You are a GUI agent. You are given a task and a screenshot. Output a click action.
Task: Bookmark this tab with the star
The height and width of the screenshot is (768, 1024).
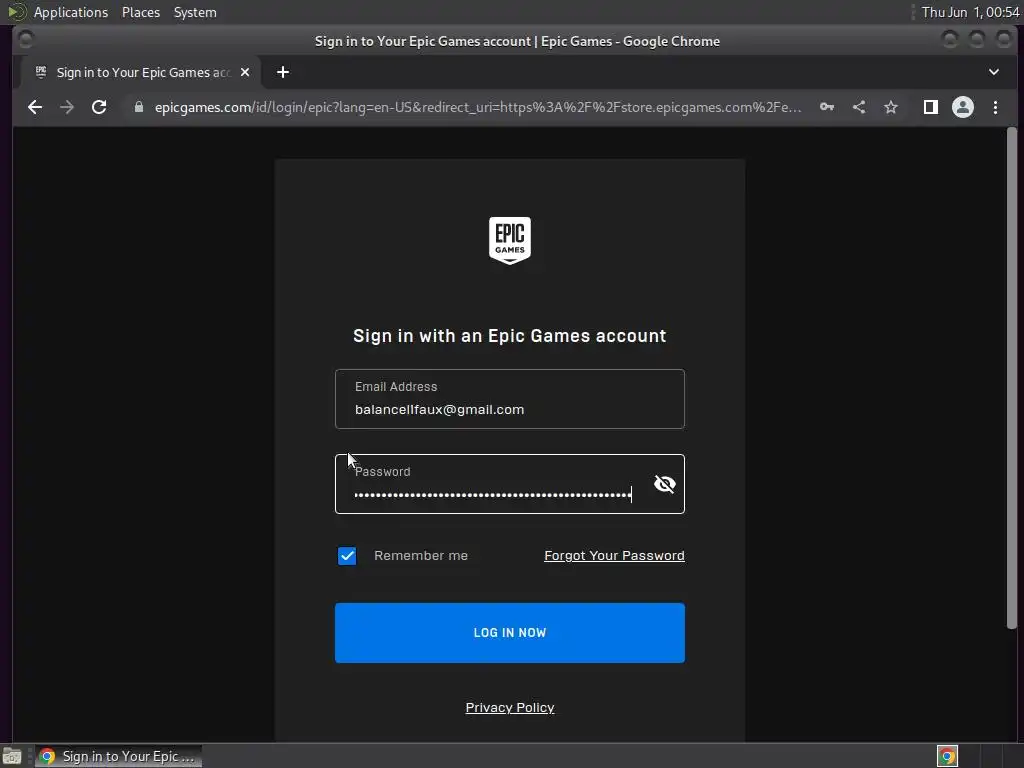(891, 107)
